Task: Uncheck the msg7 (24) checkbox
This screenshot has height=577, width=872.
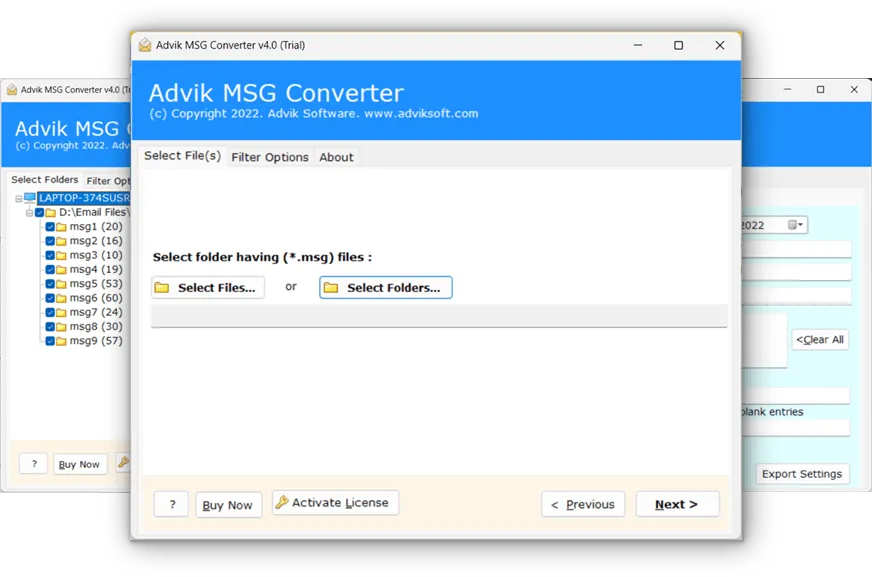Action: (x=50, y=312)
